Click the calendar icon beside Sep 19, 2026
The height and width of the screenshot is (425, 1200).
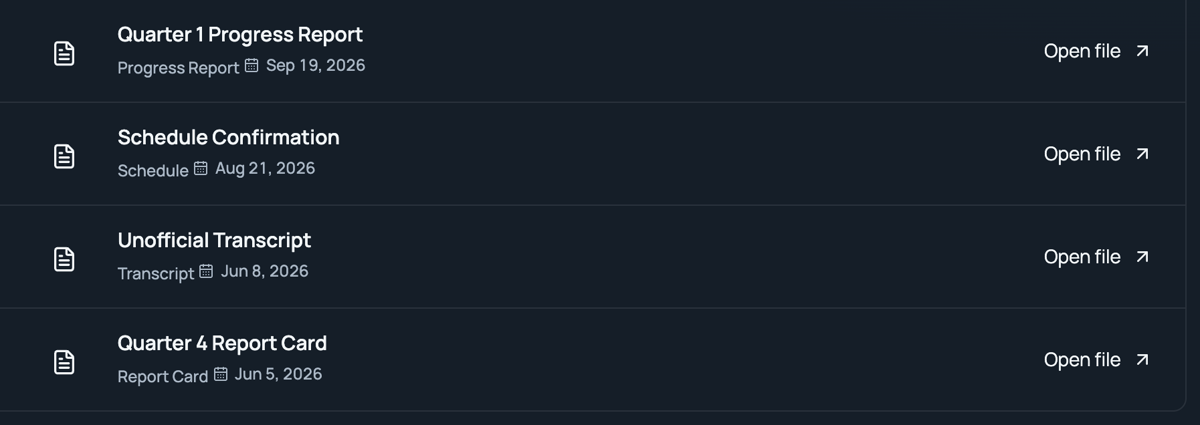pyautogui.click(x=252, y=66)
